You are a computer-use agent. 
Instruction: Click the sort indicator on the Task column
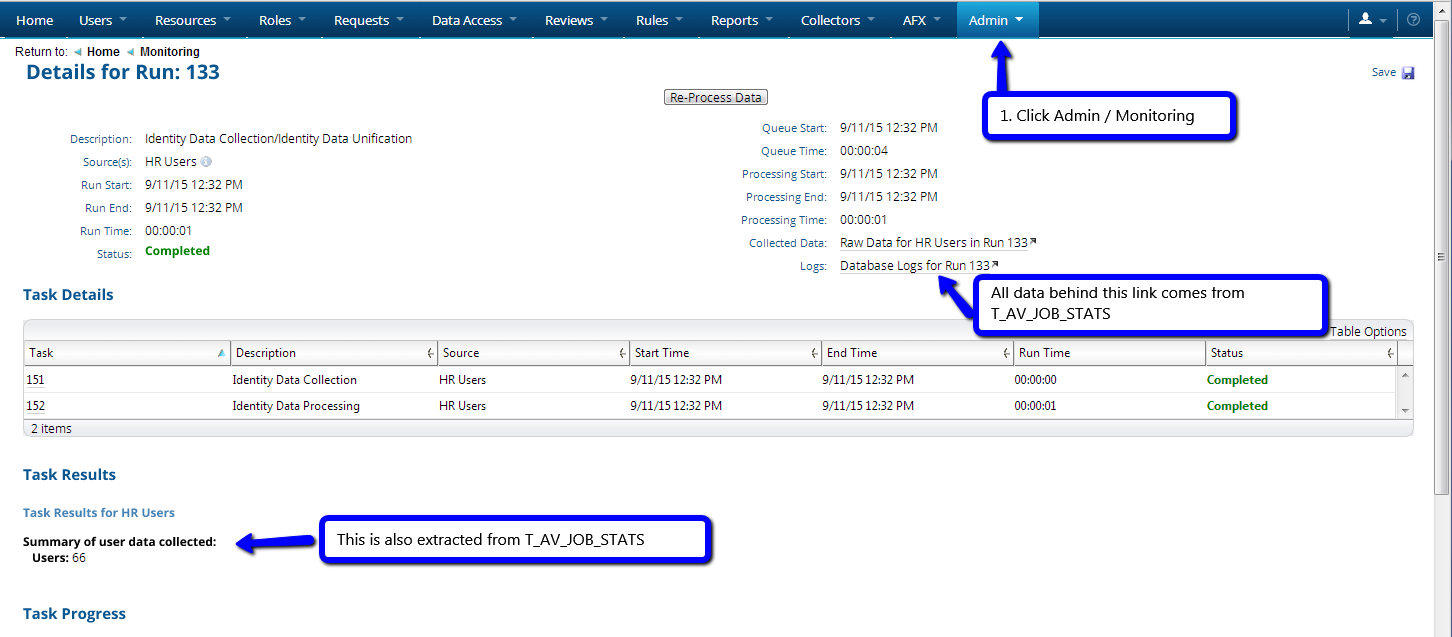(221, 352)
